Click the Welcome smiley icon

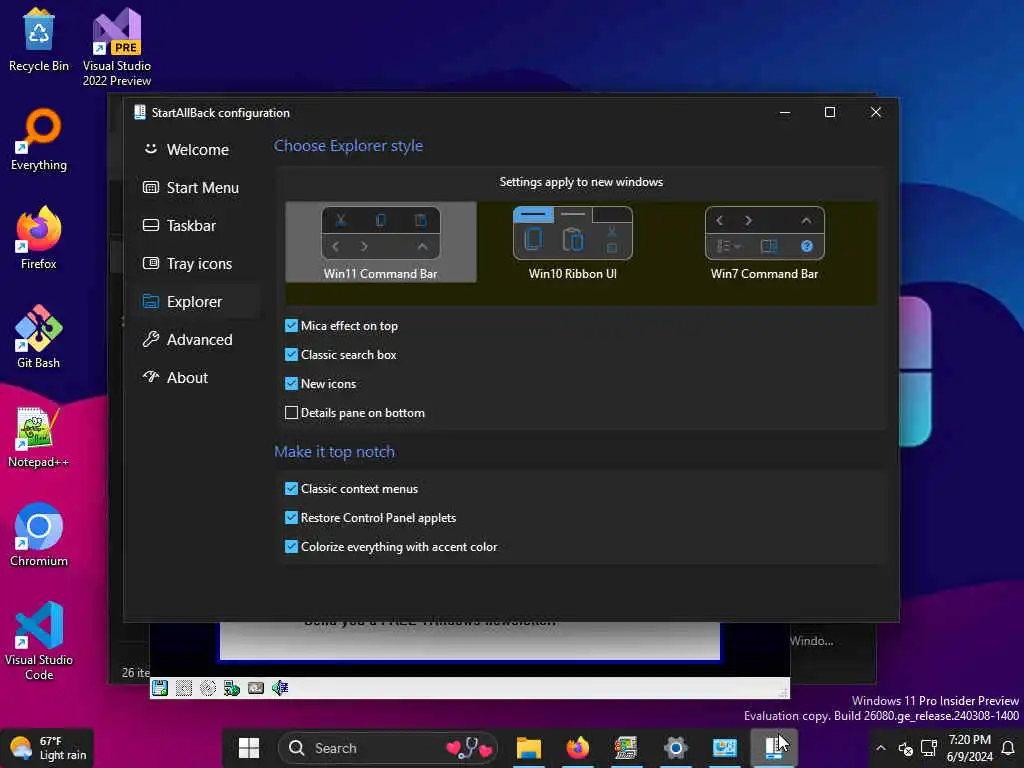click(x=151, y=149)
